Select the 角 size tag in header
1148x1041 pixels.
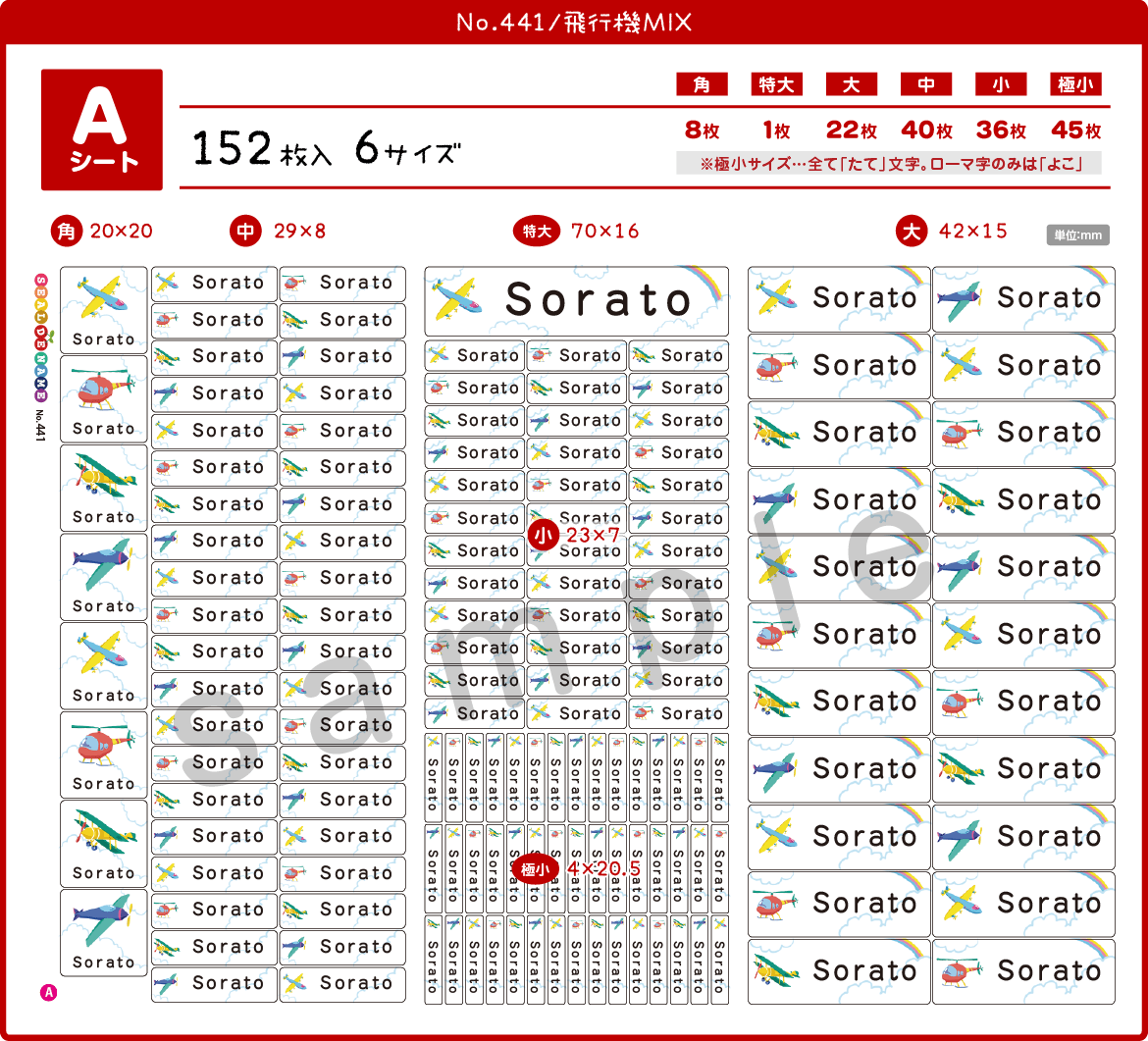pos(703,84)
